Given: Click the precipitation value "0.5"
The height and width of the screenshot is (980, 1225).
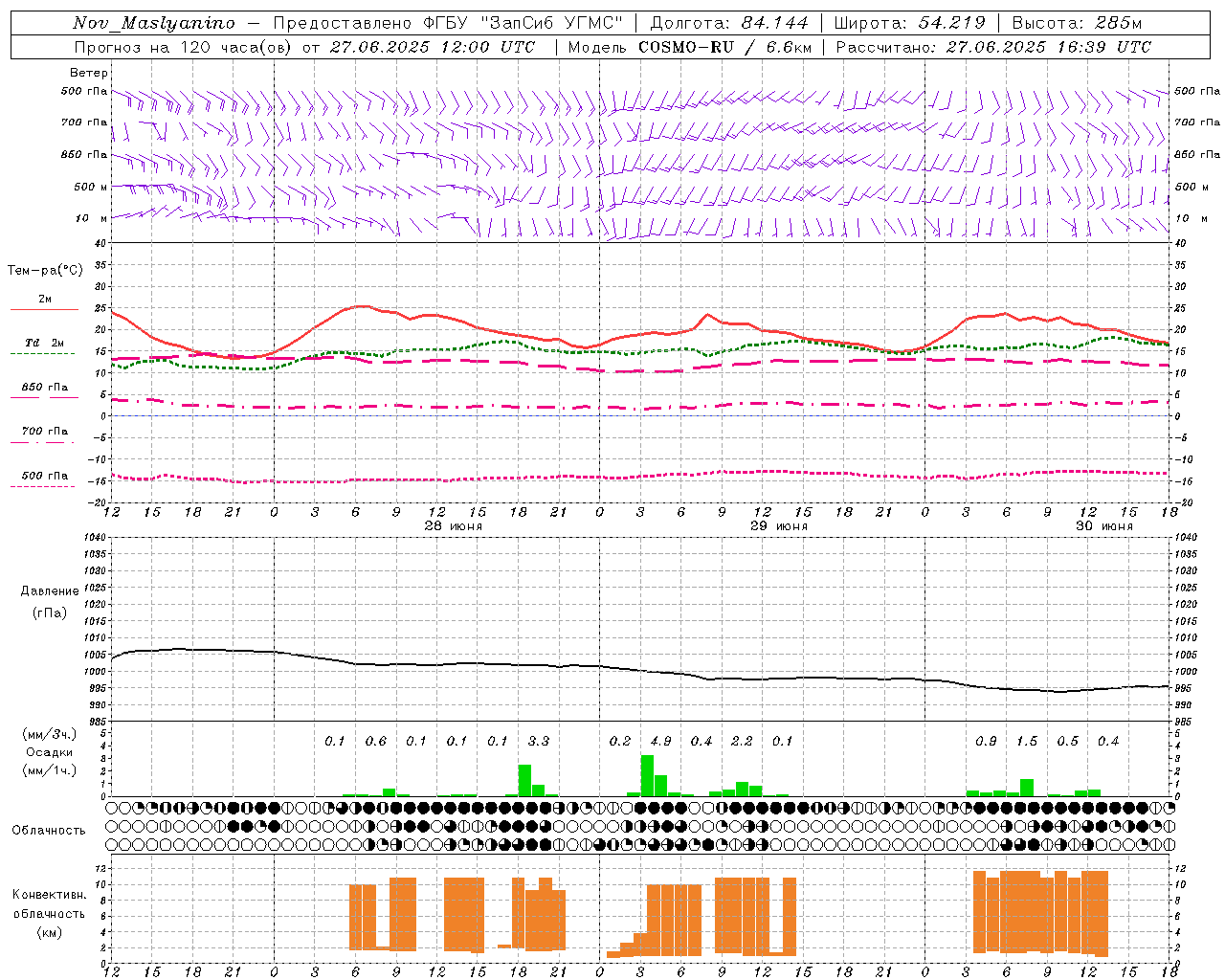Looking at the screenshot, I should click(1067, 742).
